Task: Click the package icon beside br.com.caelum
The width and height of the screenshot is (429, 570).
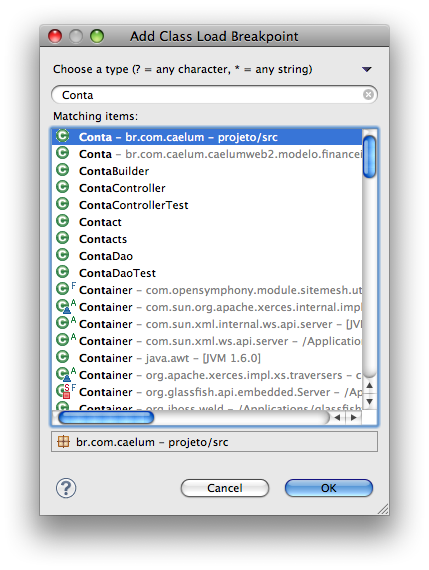Action: tap(63, 442)
